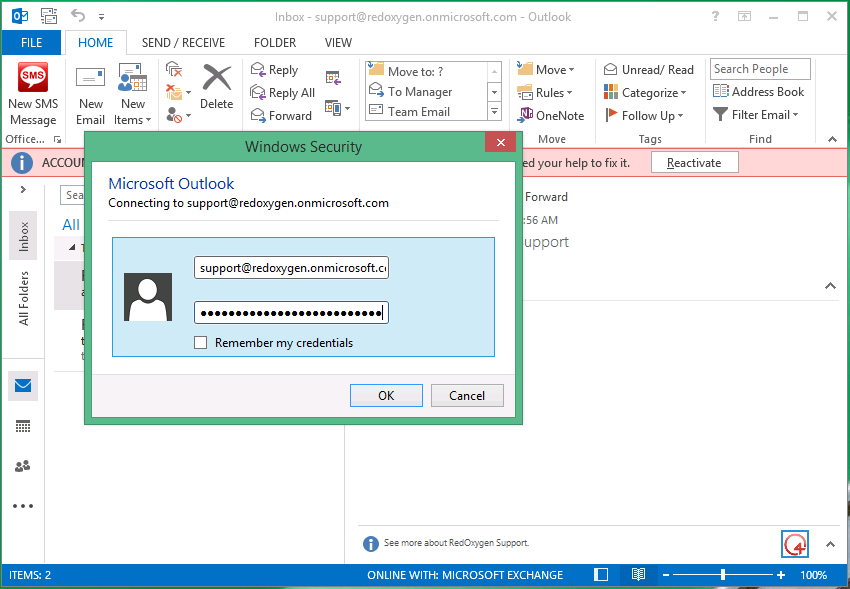Switch to Mail using the envelope icon
Viewport: 850px width, 589px height.
23,386
